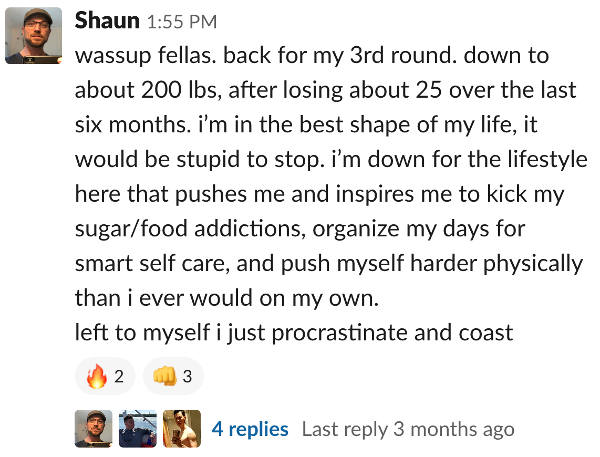The height and width of the screenshot is (457, 600).
Task: Click the line starting 'smart self care'
Action: point(329,264)
